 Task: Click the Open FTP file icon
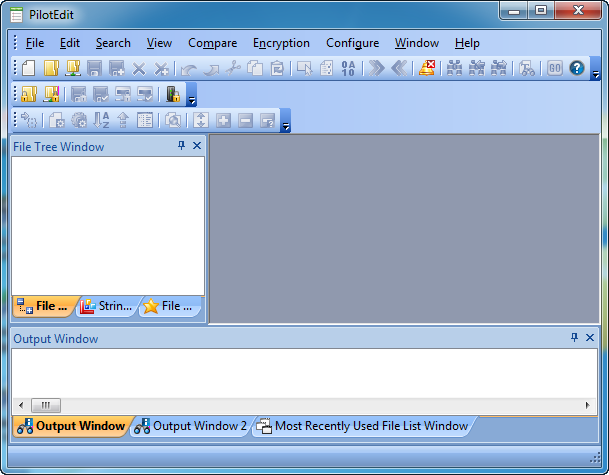point(72,68)
